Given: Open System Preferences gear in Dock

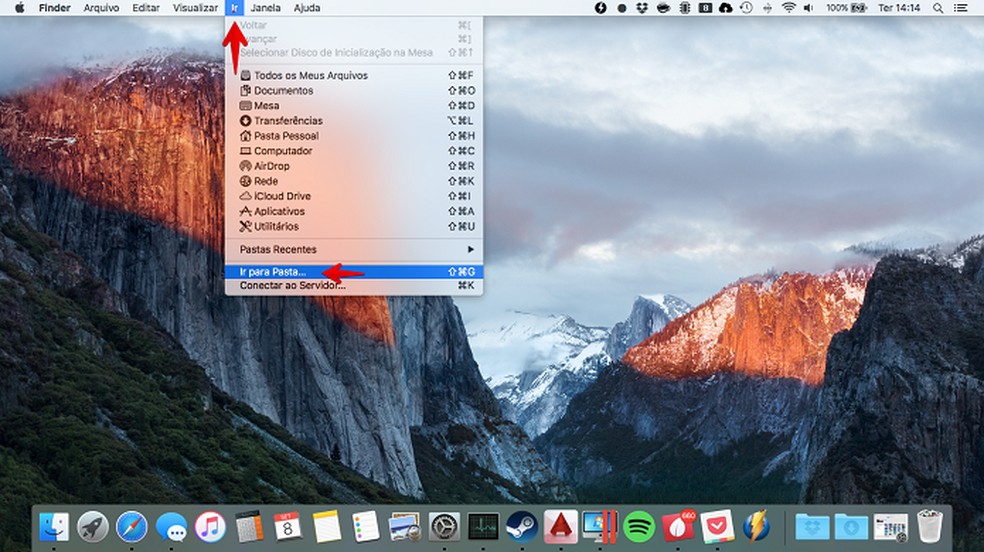Looking at the screenshot, I should (x=444, y=526).
